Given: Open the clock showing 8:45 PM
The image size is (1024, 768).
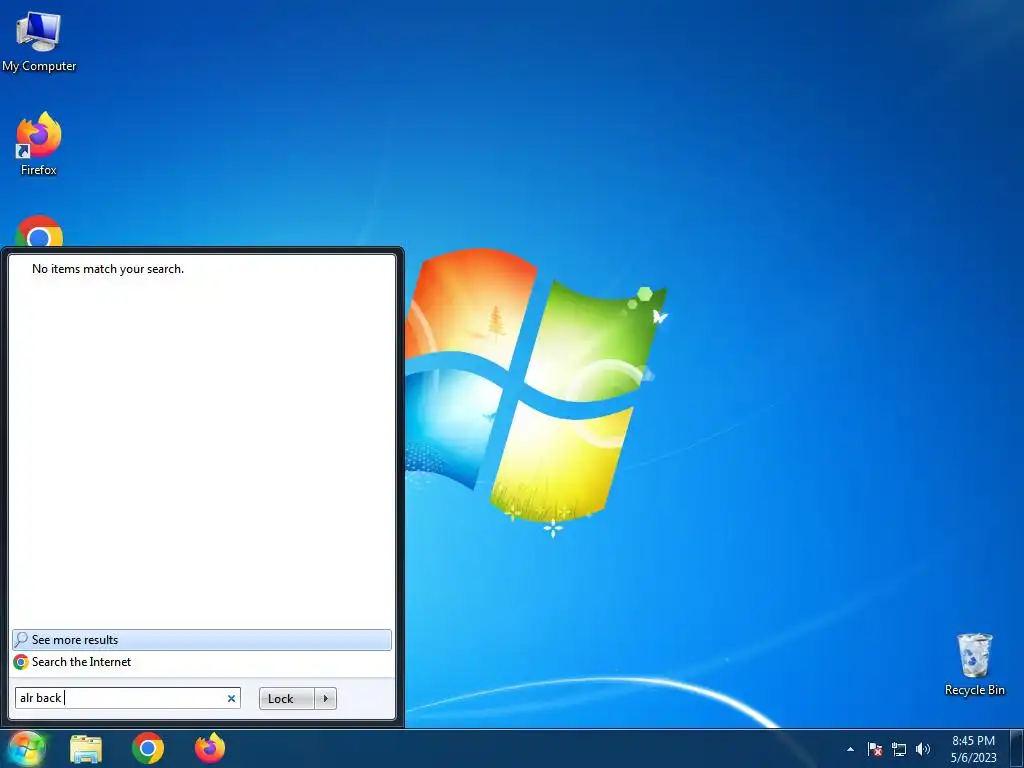Looking at the screenshot, I should tap(974, 749).
